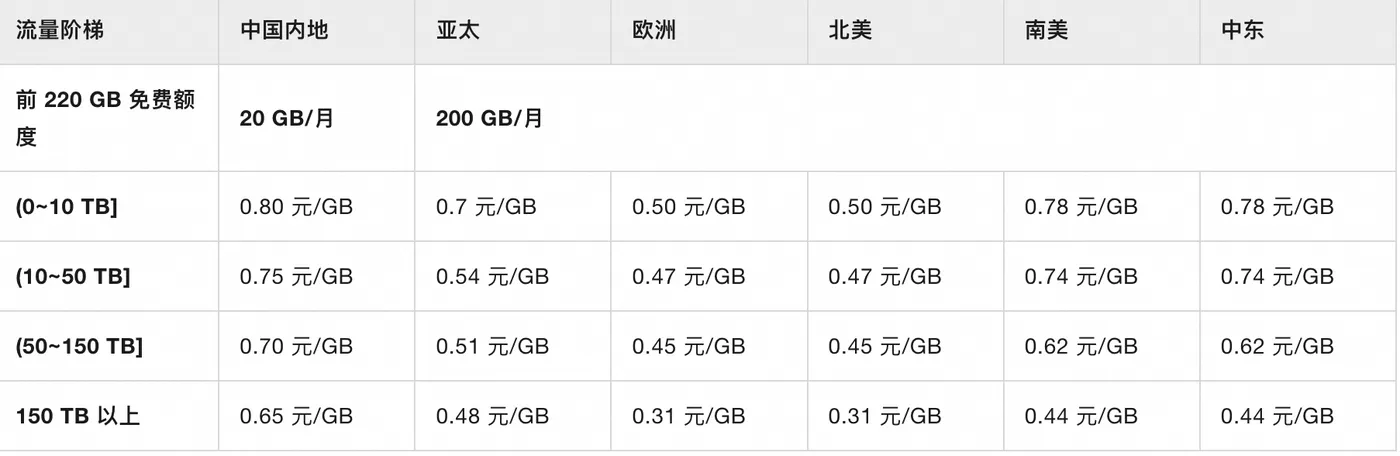
Task: Click 中东 price 0.44 元/GB
Action: coord(1277,416)
